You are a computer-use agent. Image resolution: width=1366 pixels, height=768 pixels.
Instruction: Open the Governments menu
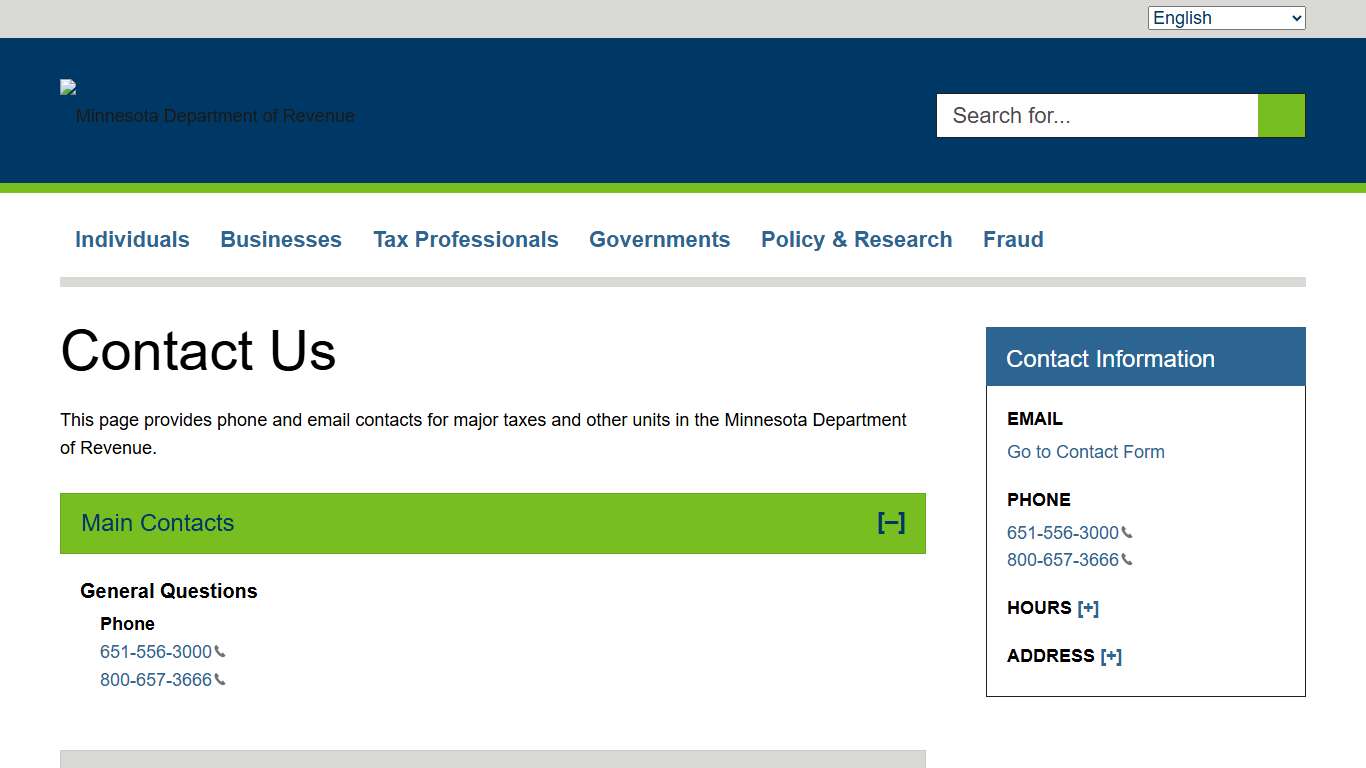(x=660, y=239)
